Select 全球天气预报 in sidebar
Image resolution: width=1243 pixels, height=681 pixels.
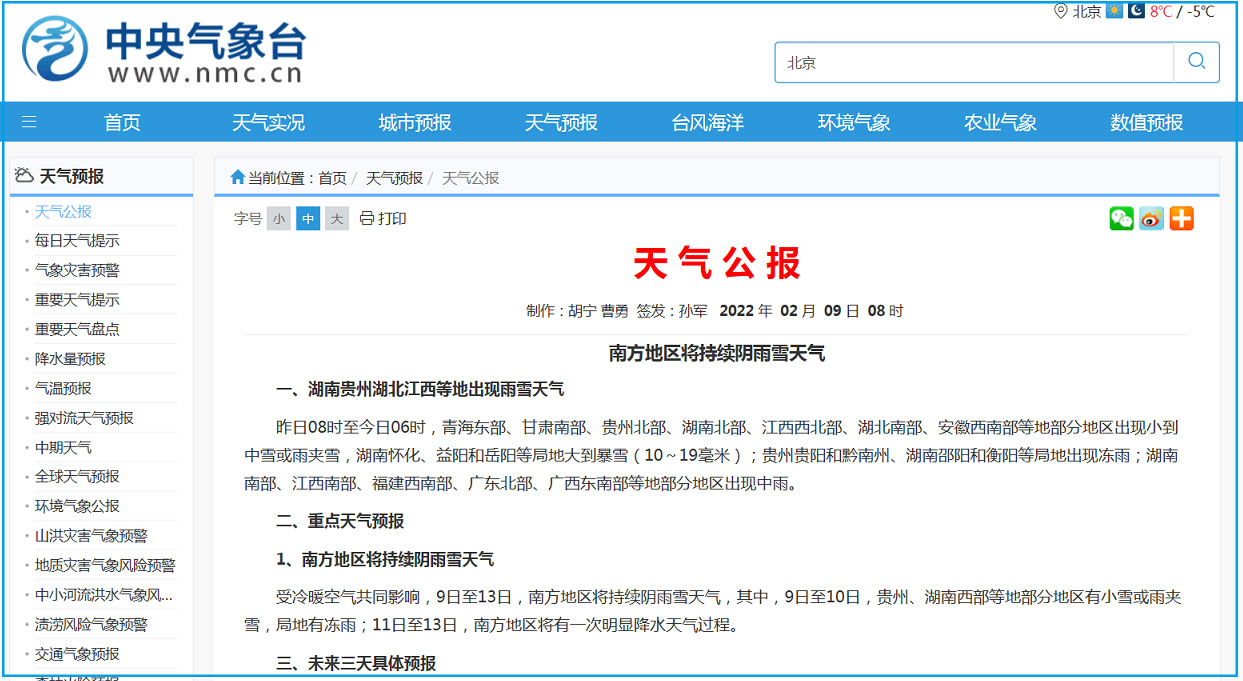point(77,477)
